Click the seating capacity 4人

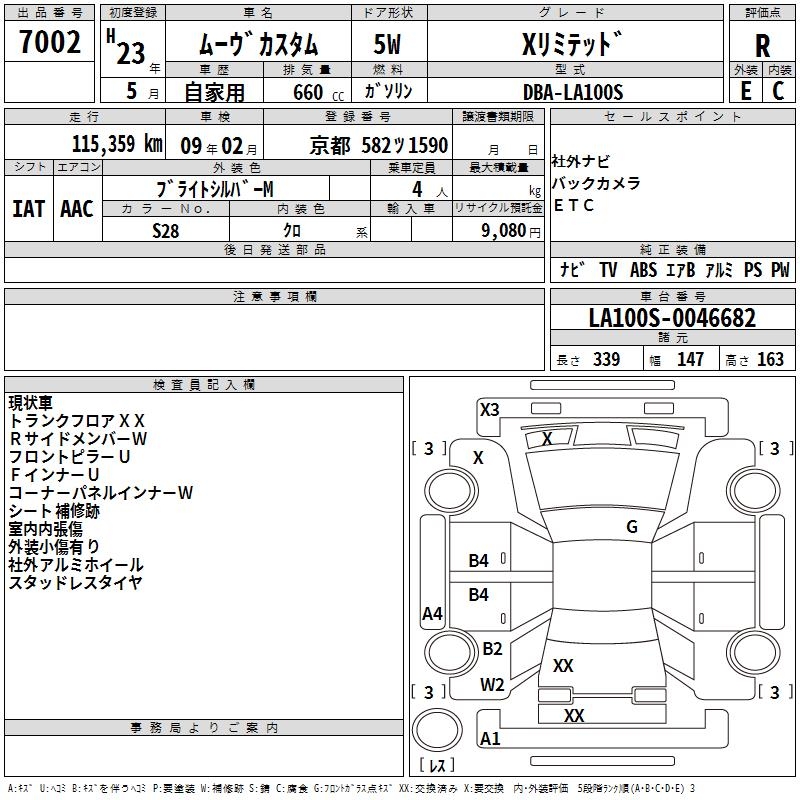click(430, 190)
